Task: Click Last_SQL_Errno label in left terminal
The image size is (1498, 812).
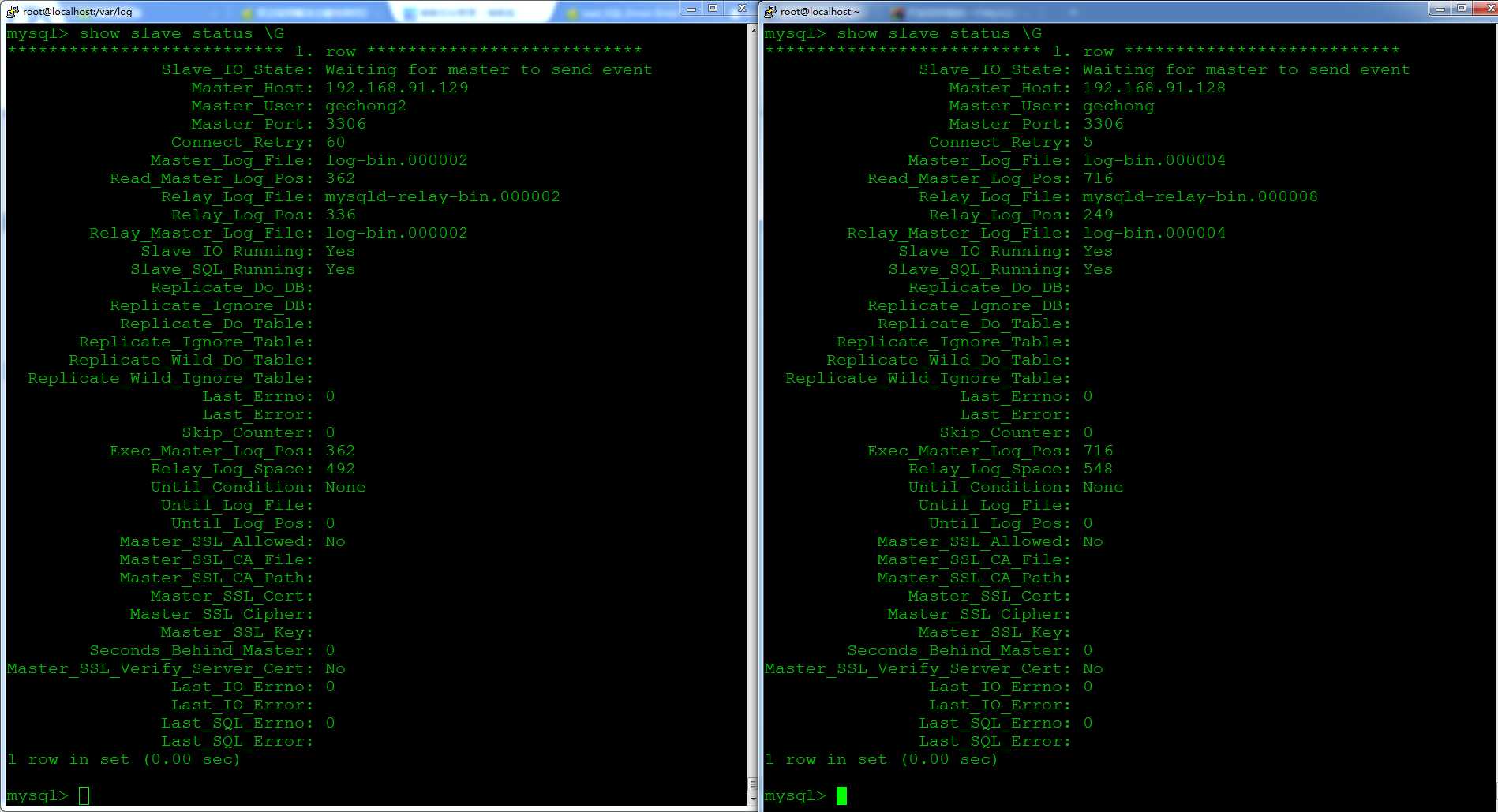Action: (x=238, y=724)
